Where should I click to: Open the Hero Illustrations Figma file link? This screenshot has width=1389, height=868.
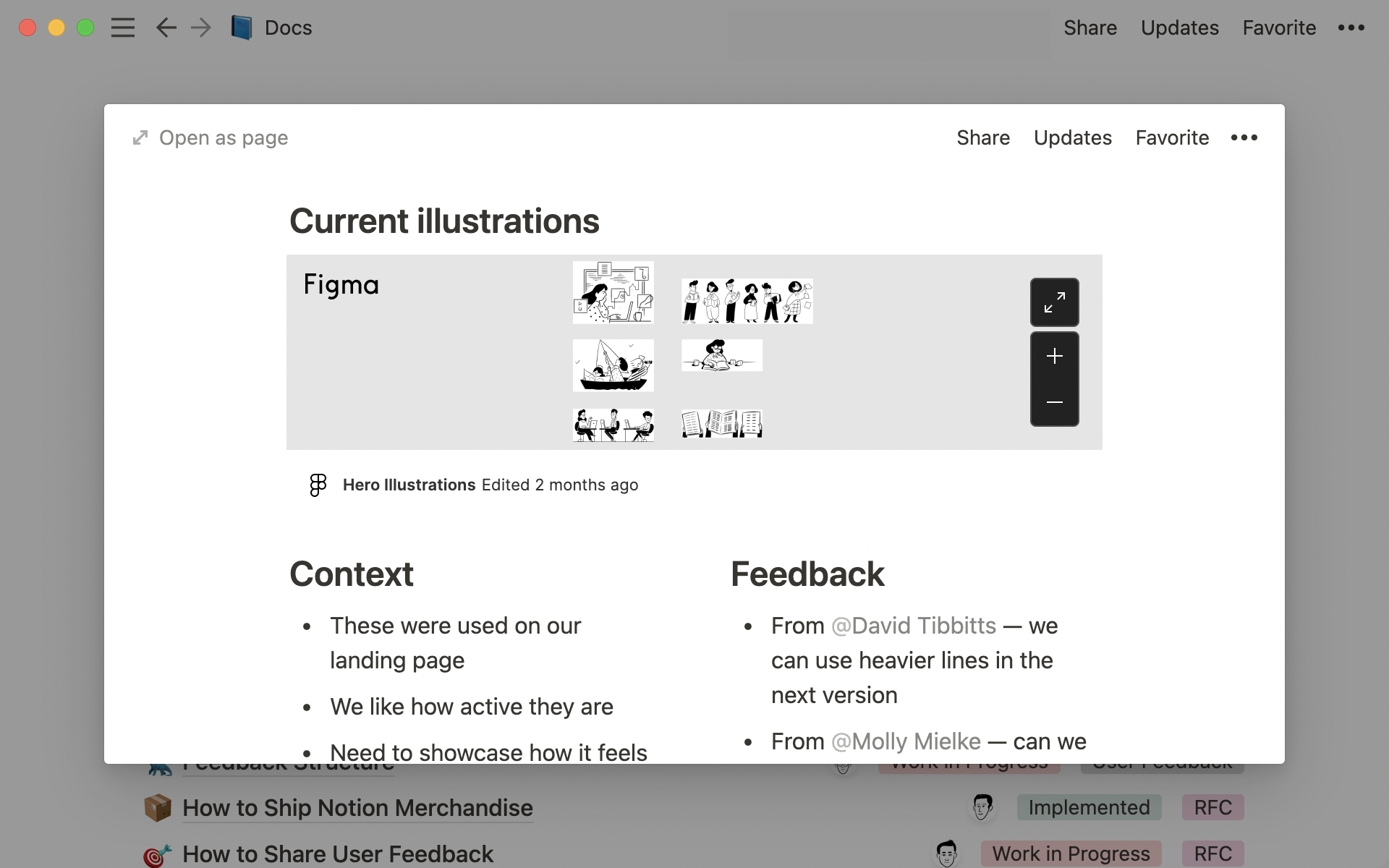408,485
